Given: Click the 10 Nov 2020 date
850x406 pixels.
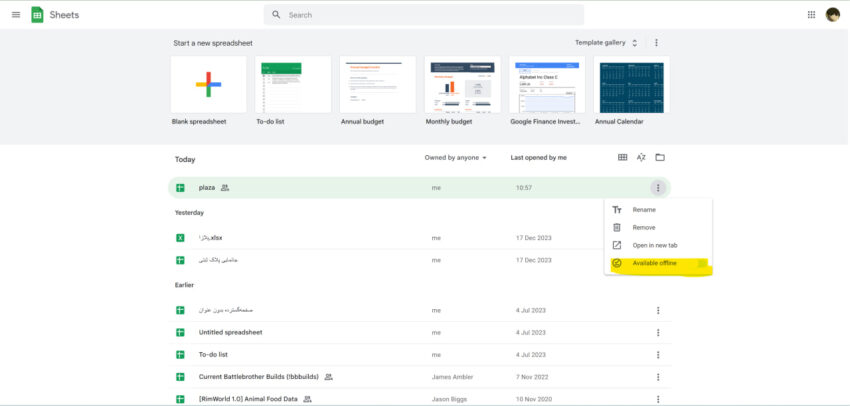Looking at the screenshot, I should click(532, 399).
